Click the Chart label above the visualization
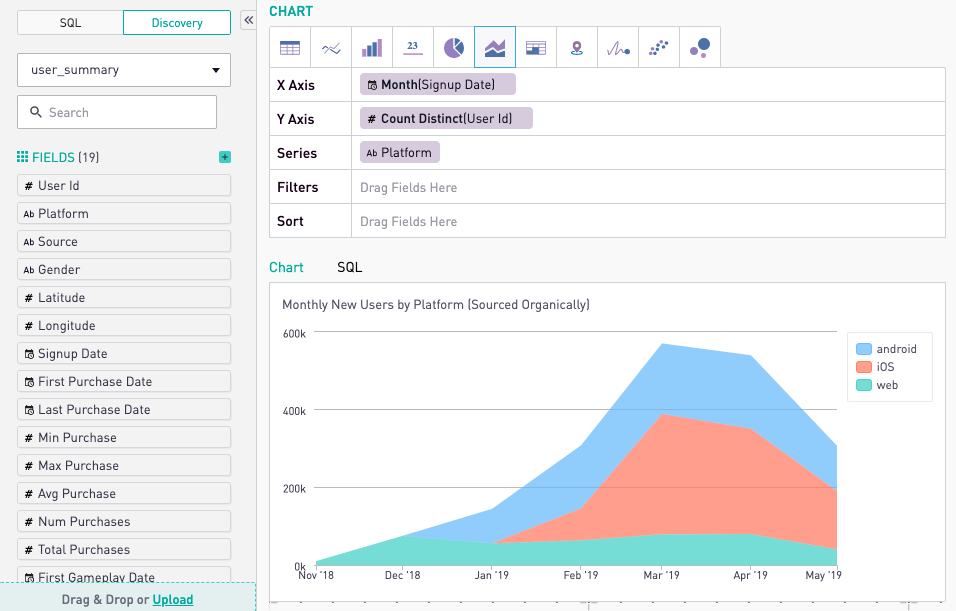 (287, 267)
